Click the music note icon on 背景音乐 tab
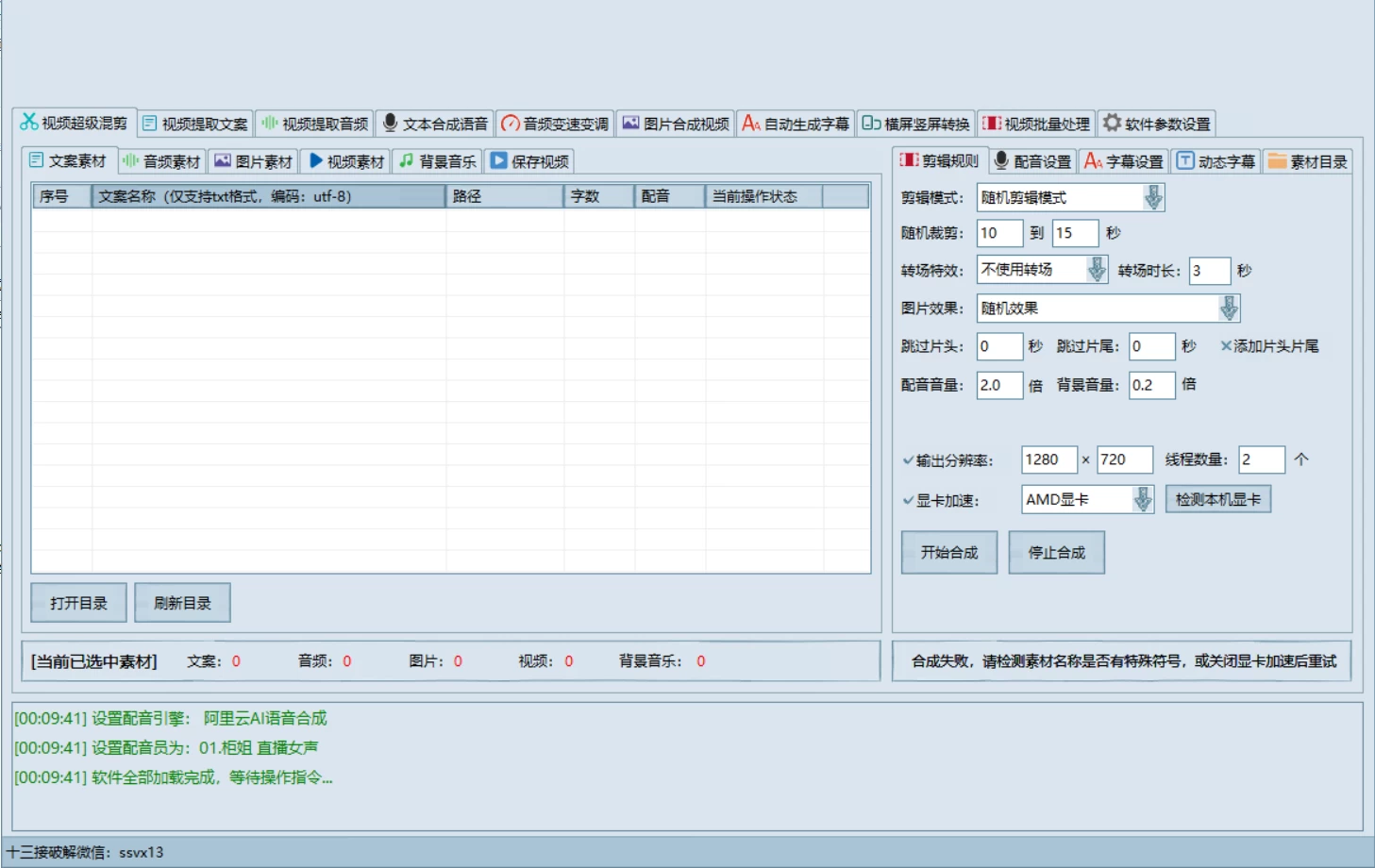The height and width of the screenshot is (868, 1375). coord(404,160)
